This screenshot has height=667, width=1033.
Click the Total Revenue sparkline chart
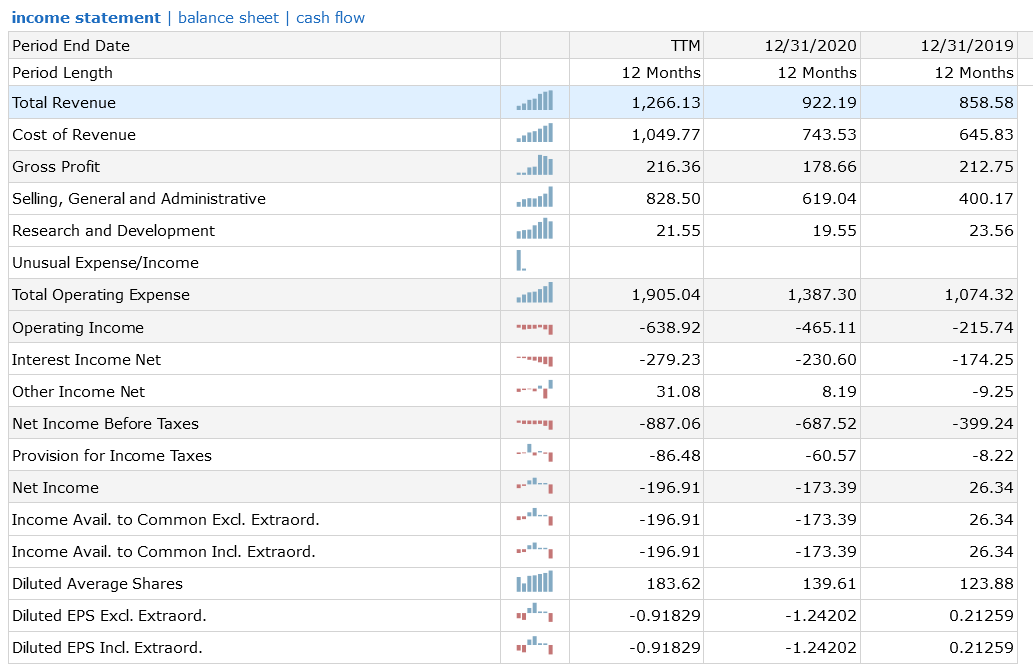(535, 102)
